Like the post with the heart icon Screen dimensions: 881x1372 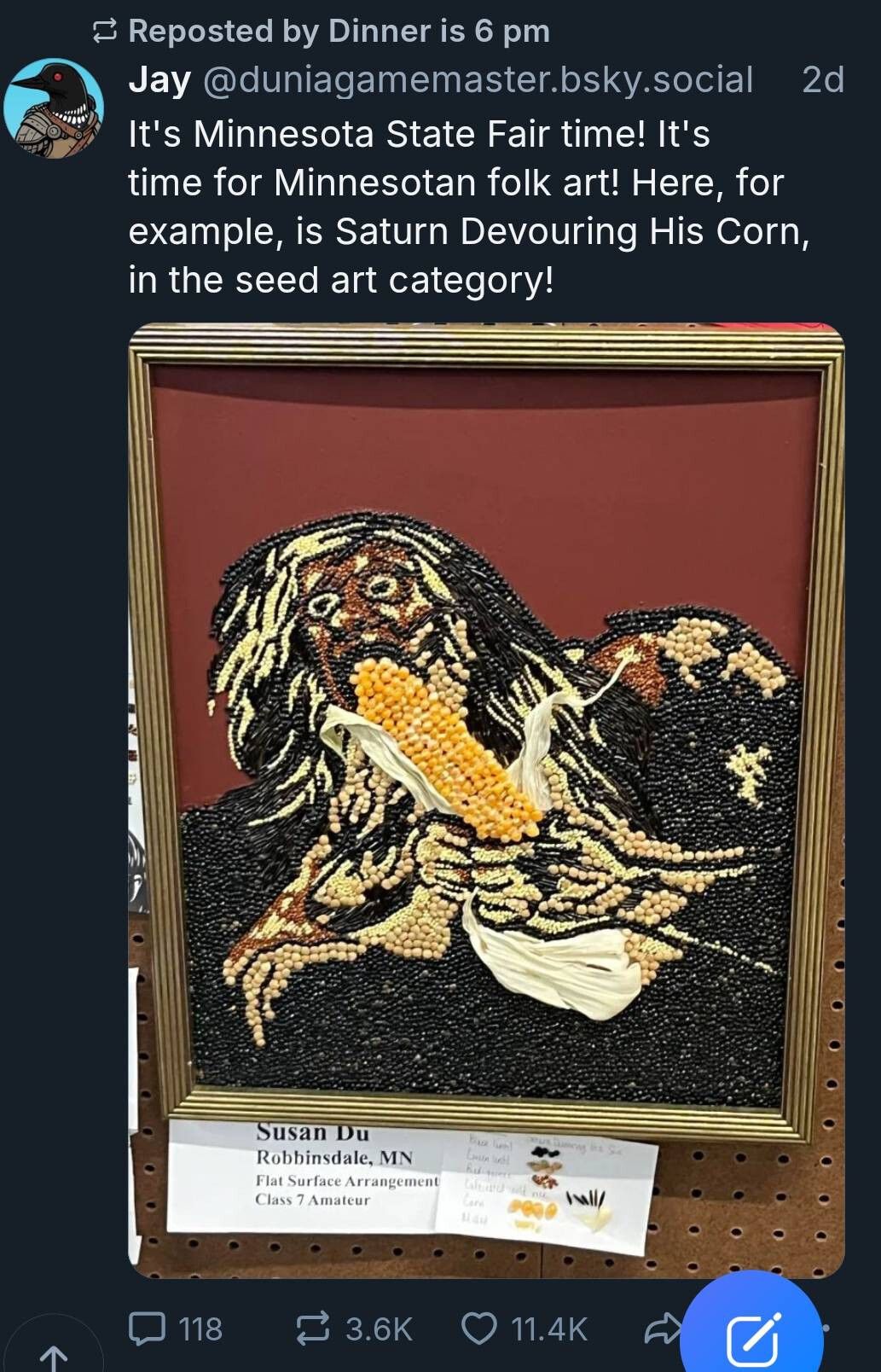[479, 1328]
